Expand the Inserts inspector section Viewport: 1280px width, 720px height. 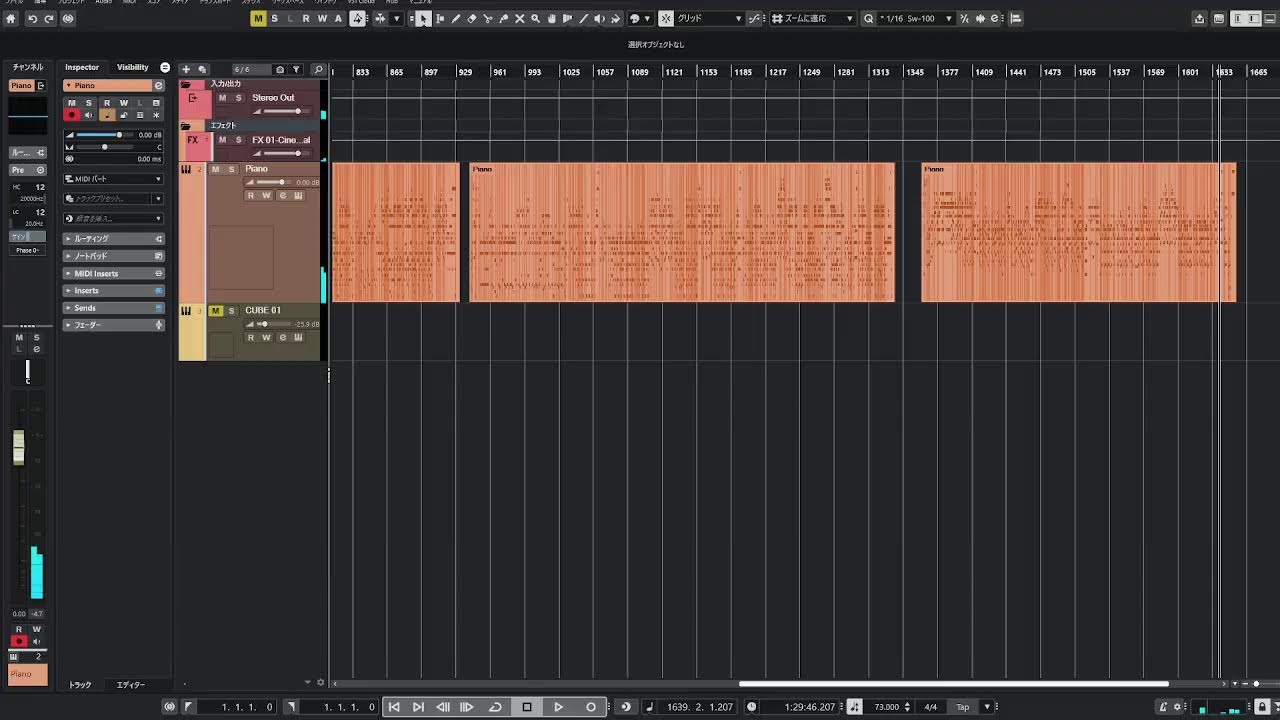coord(113,291)
